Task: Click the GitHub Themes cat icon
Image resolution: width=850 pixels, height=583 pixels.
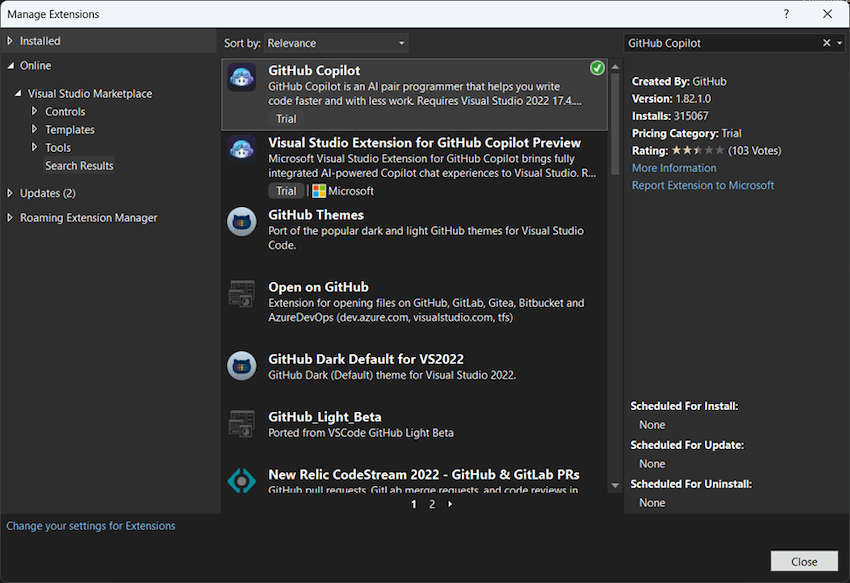Action: coord(242,222)
